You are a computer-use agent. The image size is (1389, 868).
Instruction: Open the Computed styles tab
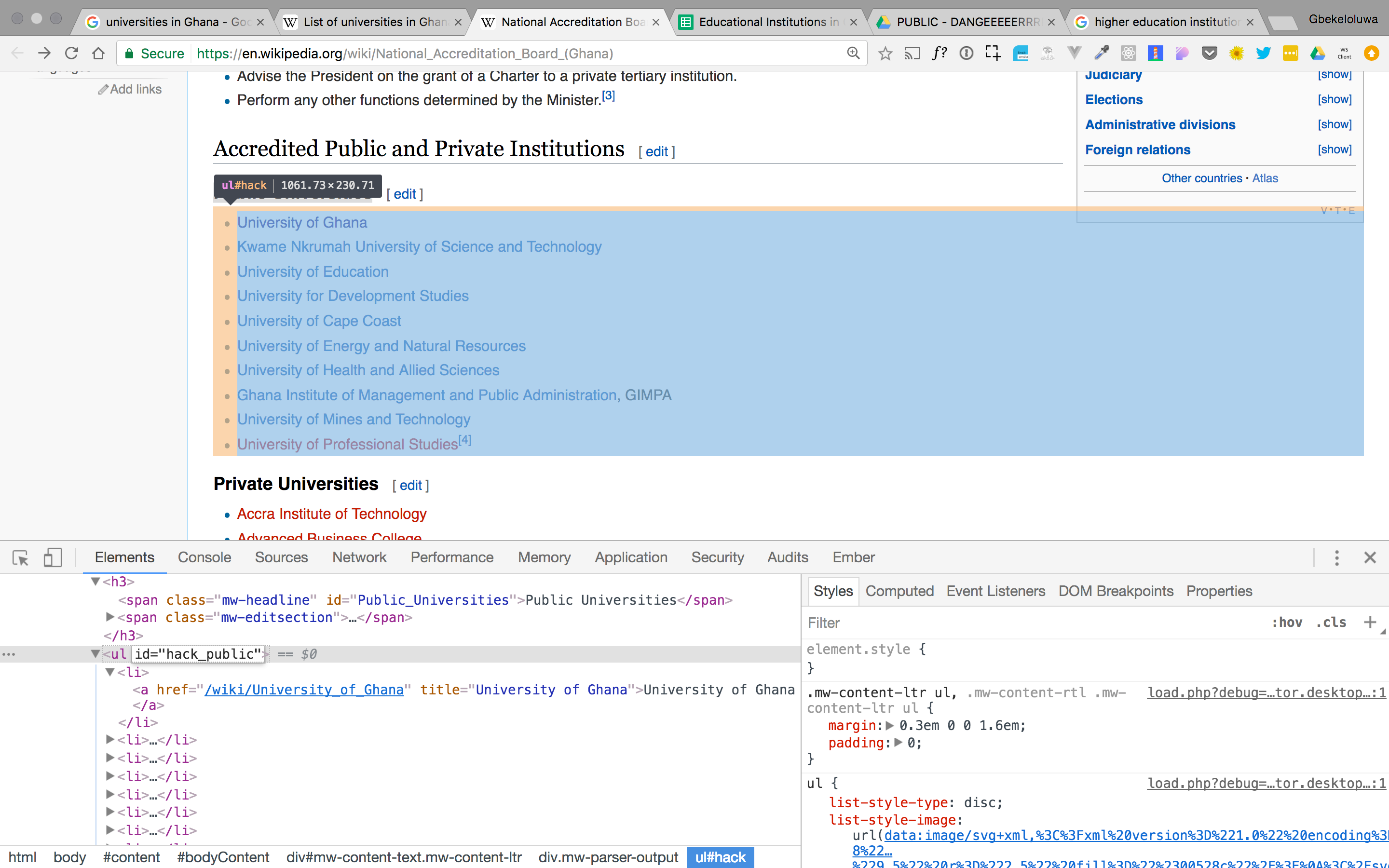coord(899,591)
